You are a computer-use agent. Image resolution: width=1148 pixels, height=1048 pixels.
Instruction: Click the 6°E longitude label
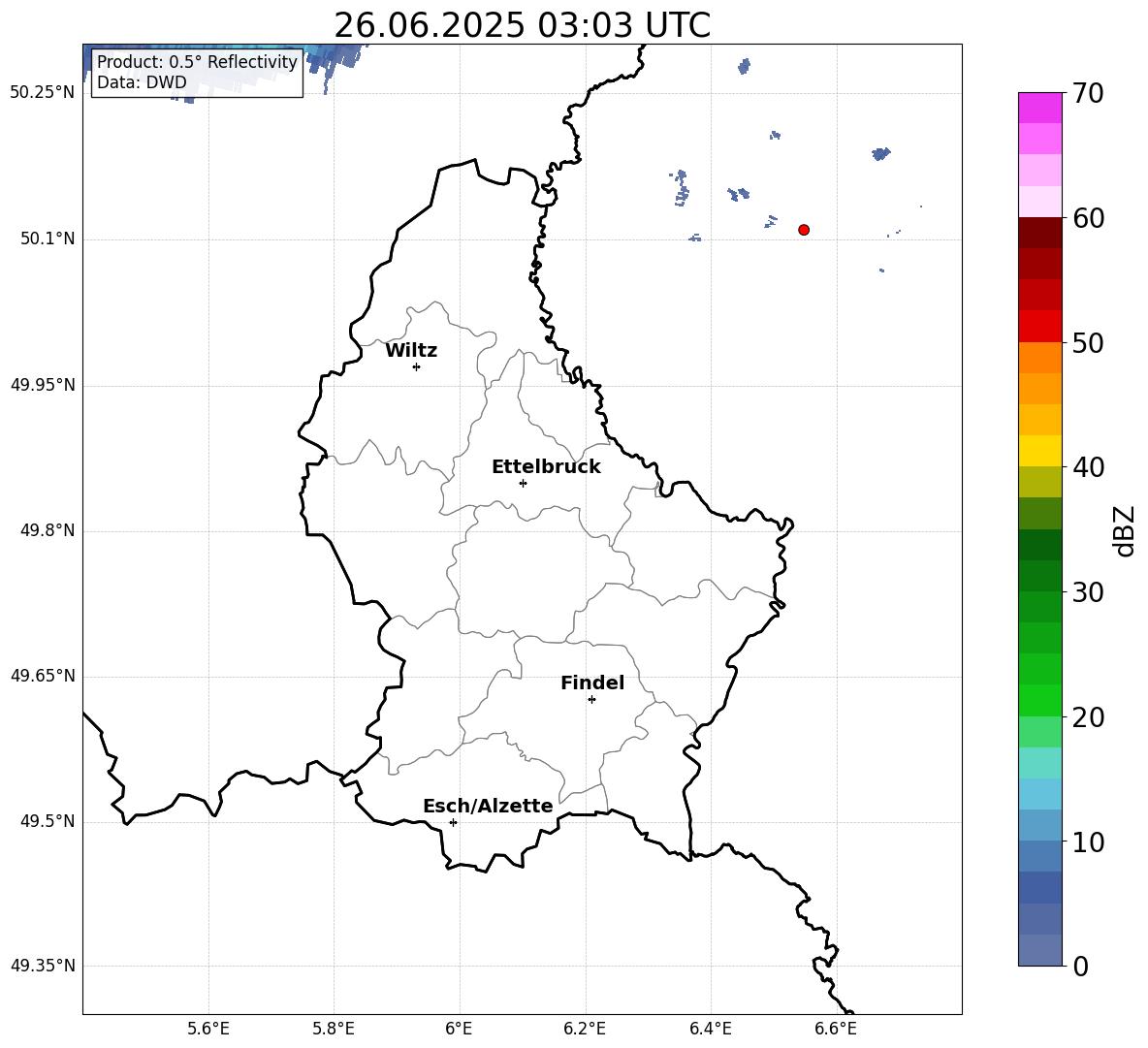pos(459,1029)
